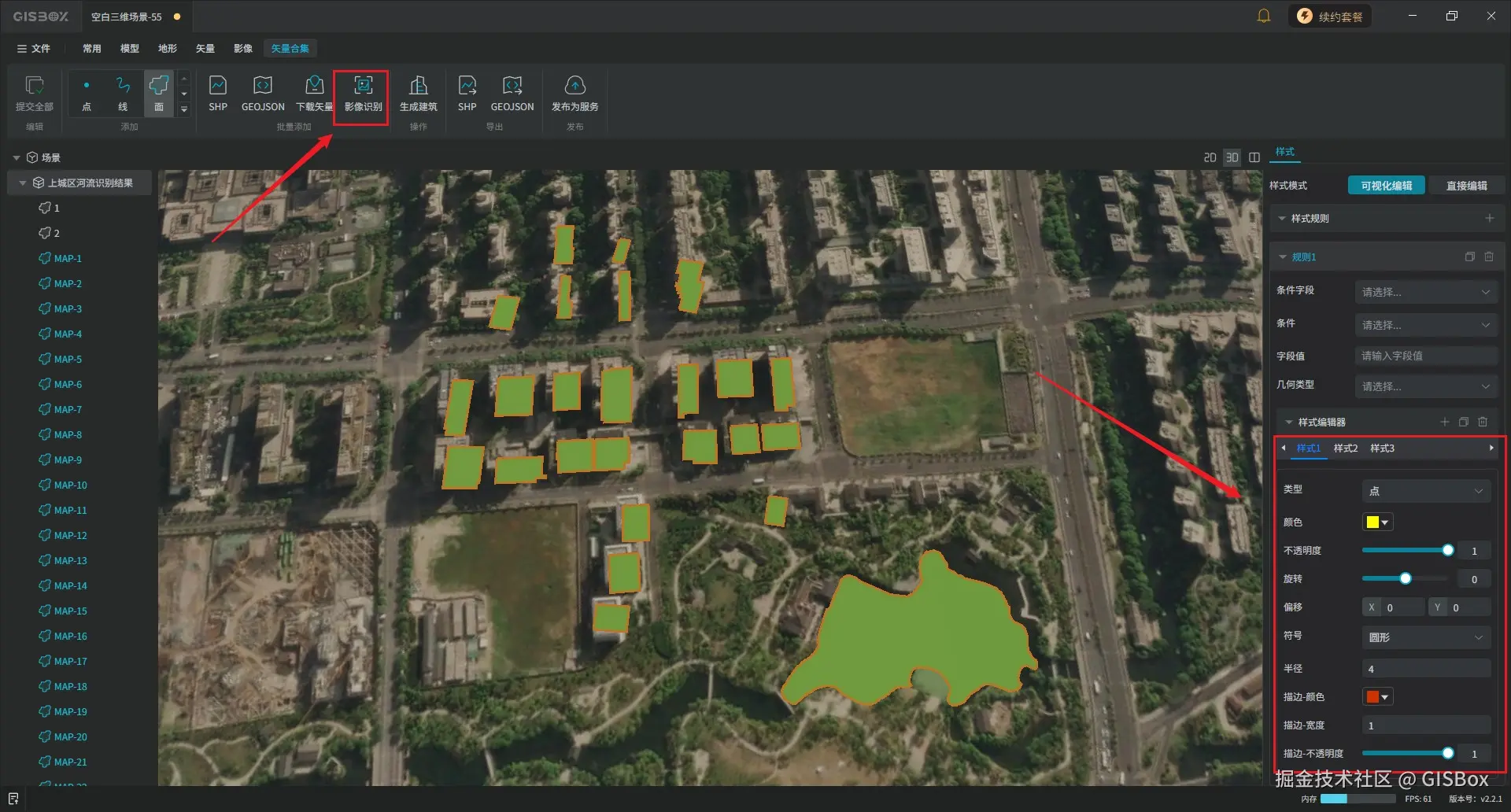Screen dimensions: 1511x812
Task: Select MAP-10 in the layer tree
Action: [70, 485]
